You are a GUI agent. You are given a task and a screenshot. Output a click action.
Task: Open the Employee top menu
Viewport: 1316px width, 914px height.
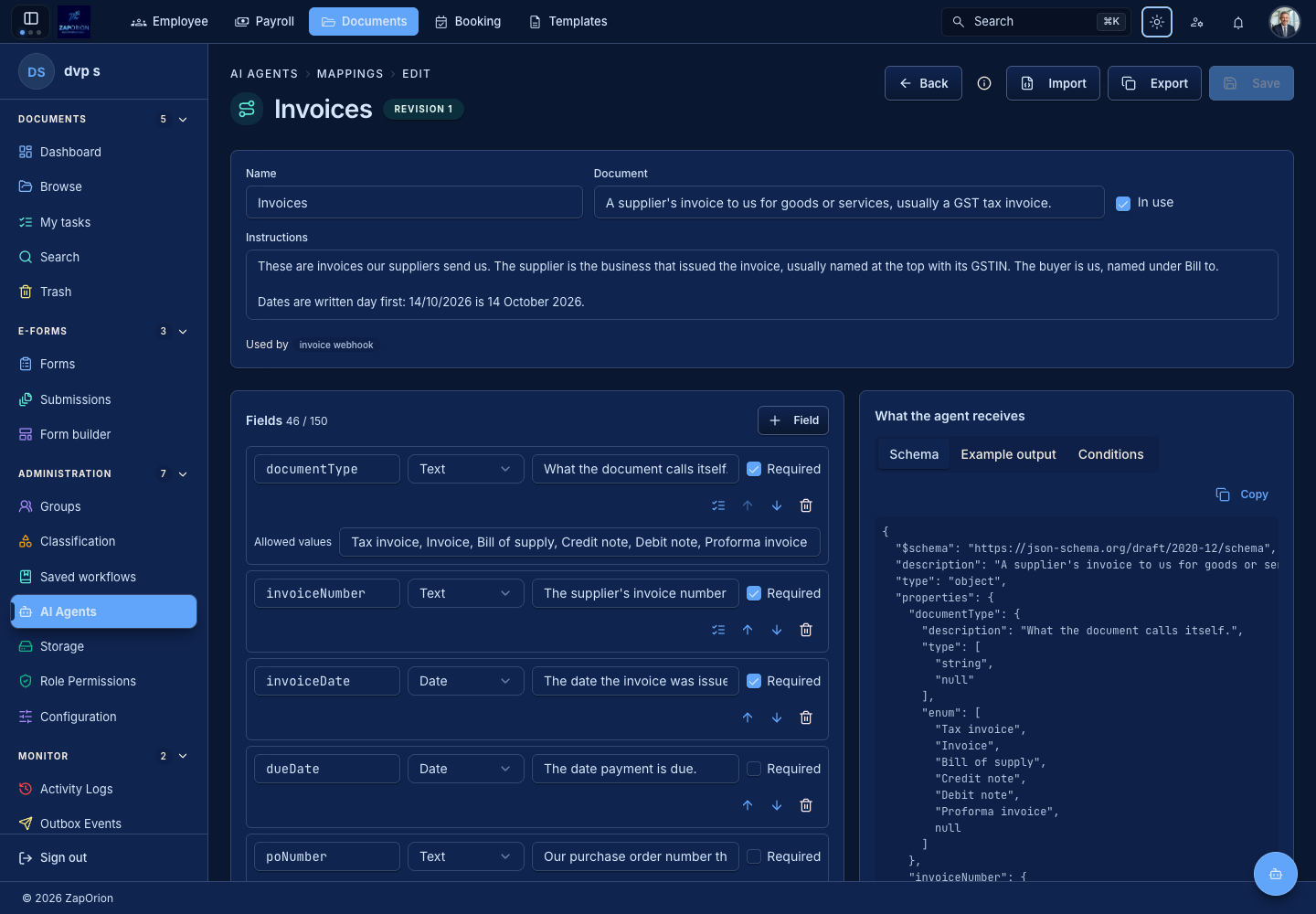click(169, 21)
